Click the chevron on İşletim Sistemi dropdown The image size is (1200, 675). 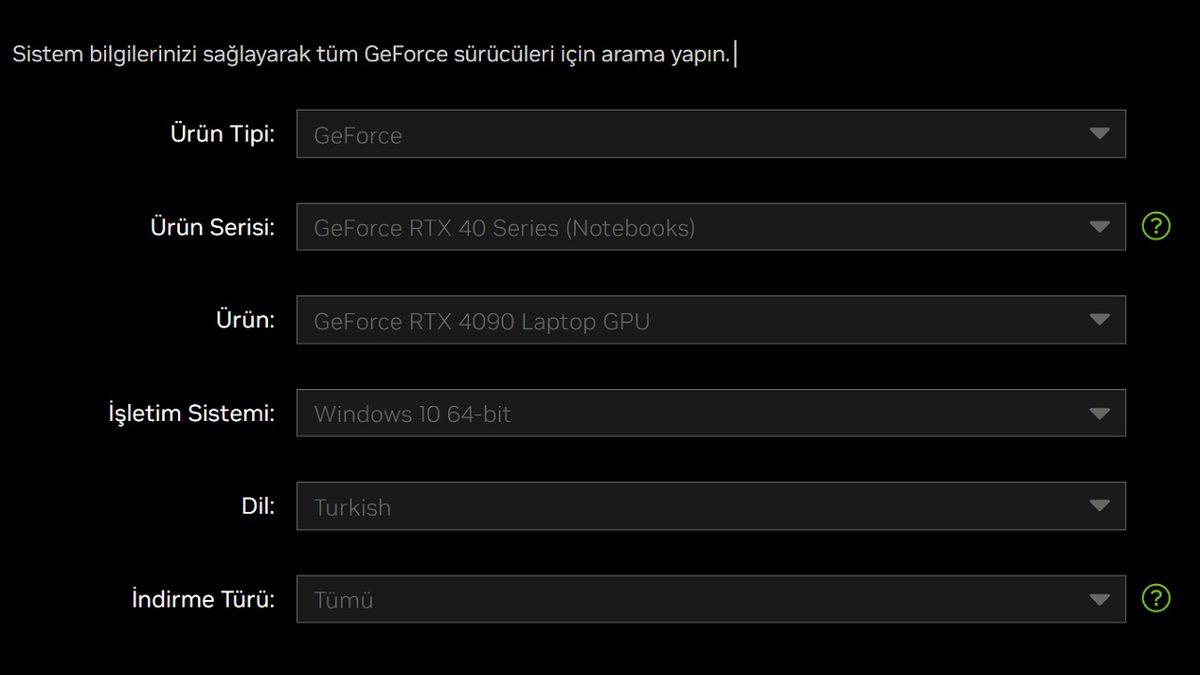[1101, 412]
